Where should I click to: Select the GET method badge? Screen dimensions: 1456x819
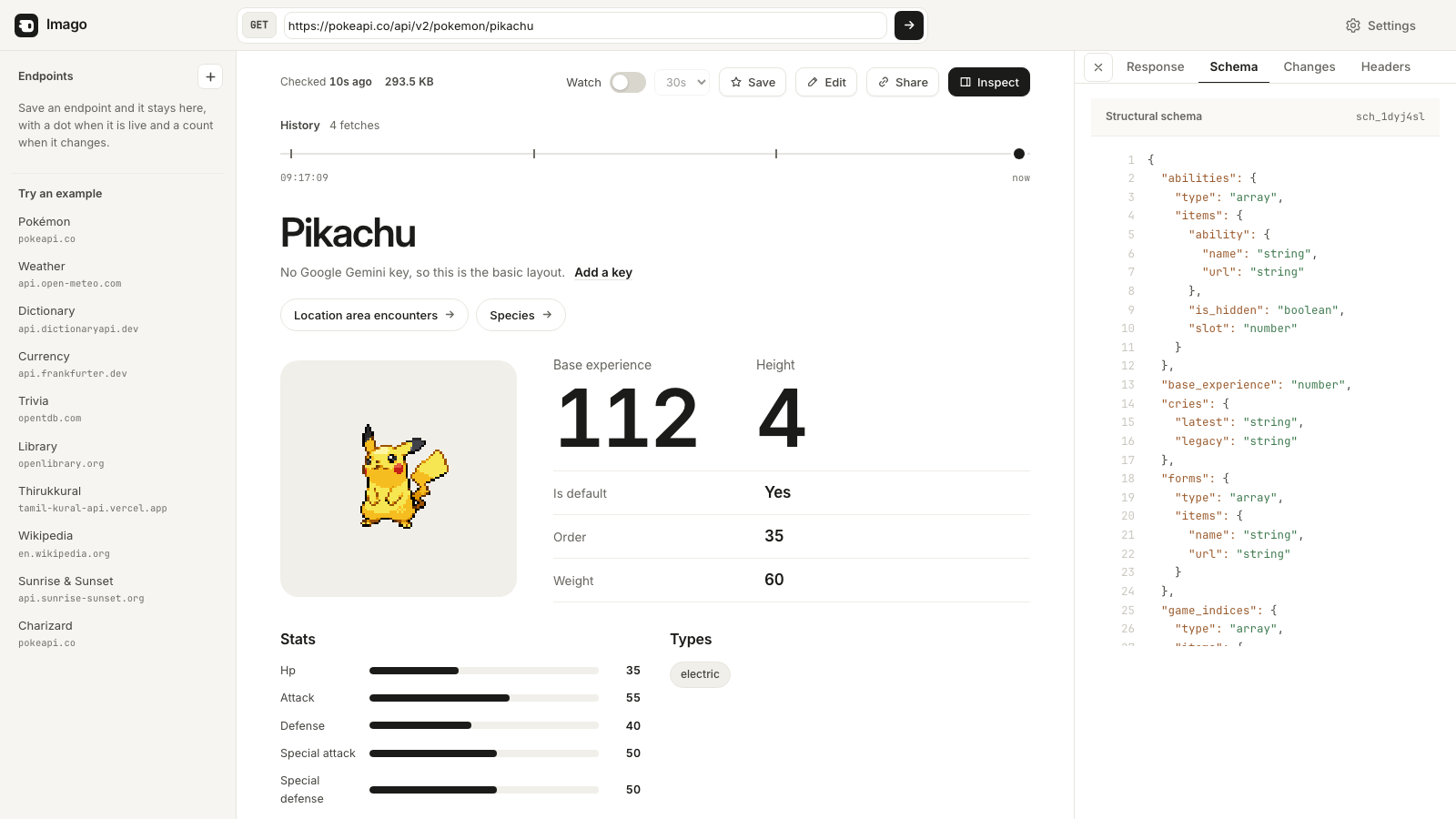click(x=259, y=25)
